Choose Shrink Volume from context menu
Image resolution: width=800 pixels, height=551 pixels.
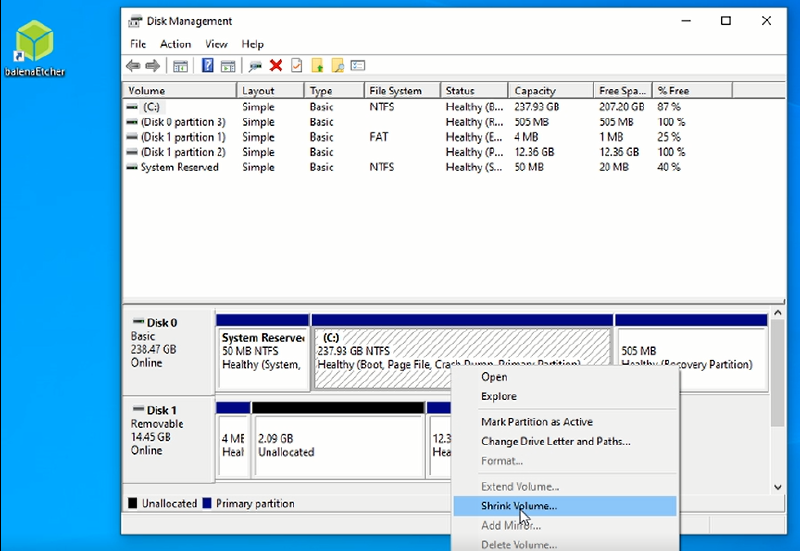click(x=518, y=506)
